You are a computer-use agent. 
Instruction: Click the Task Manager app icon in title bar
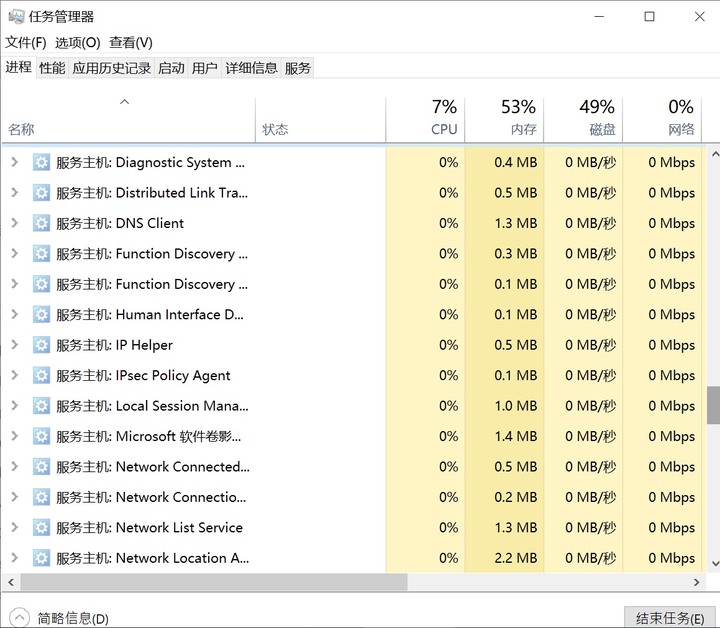pyautogui.click(x=16, y=17)
